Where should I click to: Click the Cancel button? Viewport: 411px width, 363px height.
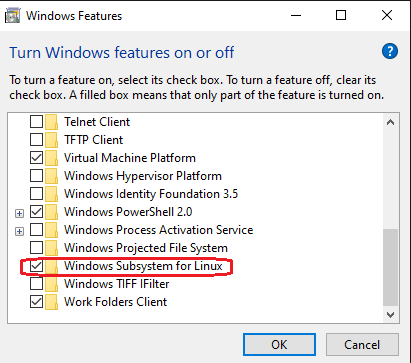[362, 344]
